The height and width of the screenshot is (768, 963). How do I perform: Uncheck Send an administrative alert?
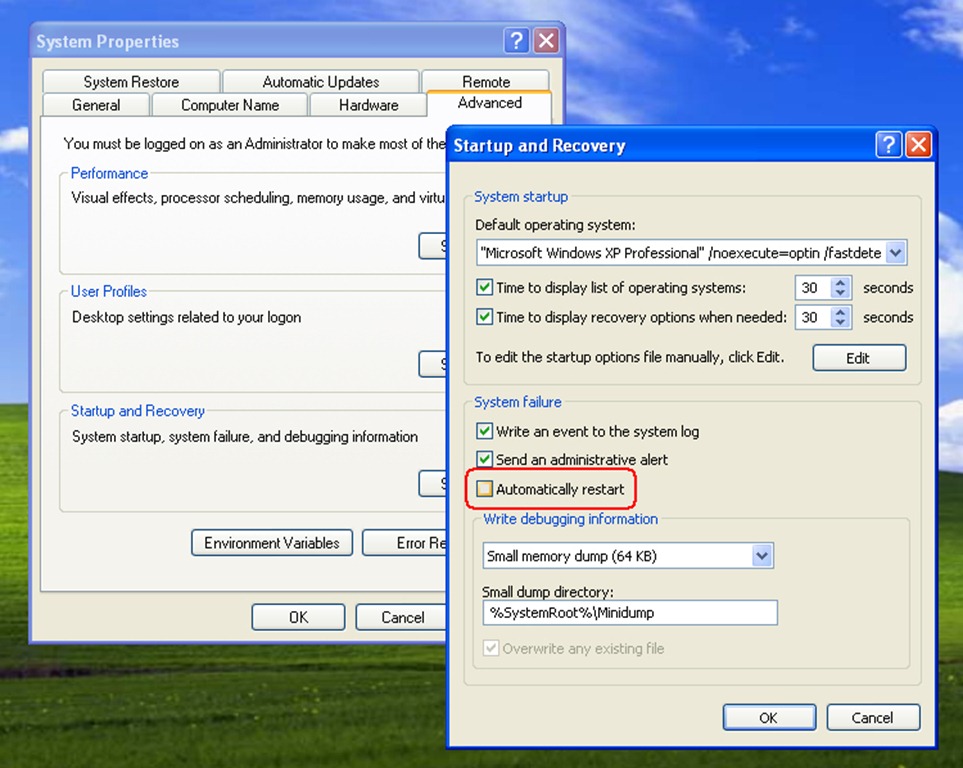[x=485, y=459]
